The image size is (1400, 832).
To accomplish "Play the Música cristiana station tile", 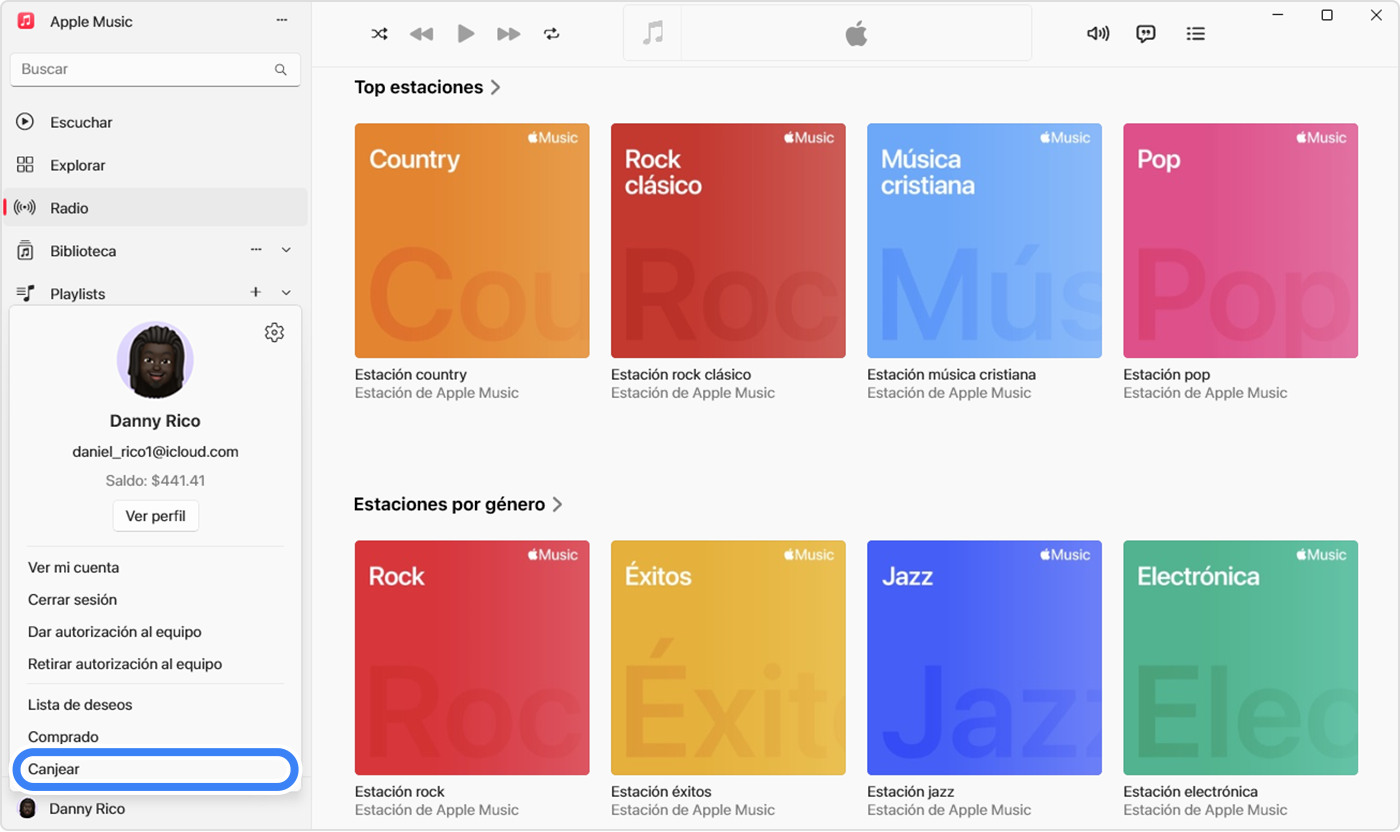I will [x=984, y=240].
